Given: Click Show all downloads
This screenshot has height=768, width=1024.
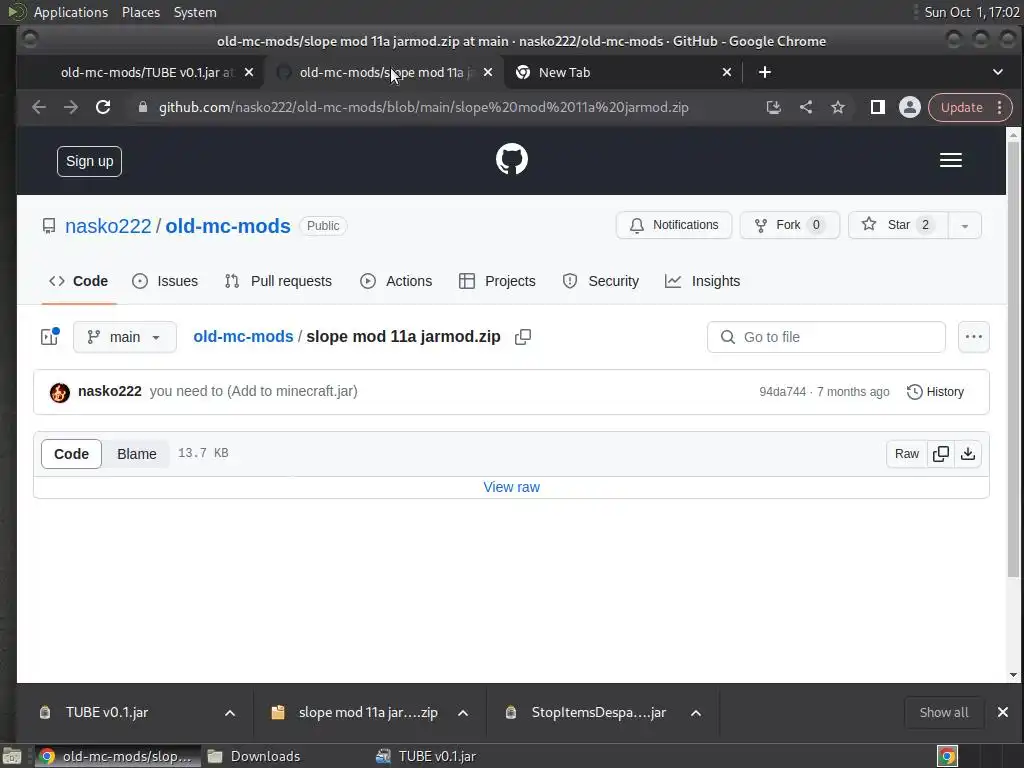Looking at the screenshot, I should pyautogui.click(x=944, y=712).
